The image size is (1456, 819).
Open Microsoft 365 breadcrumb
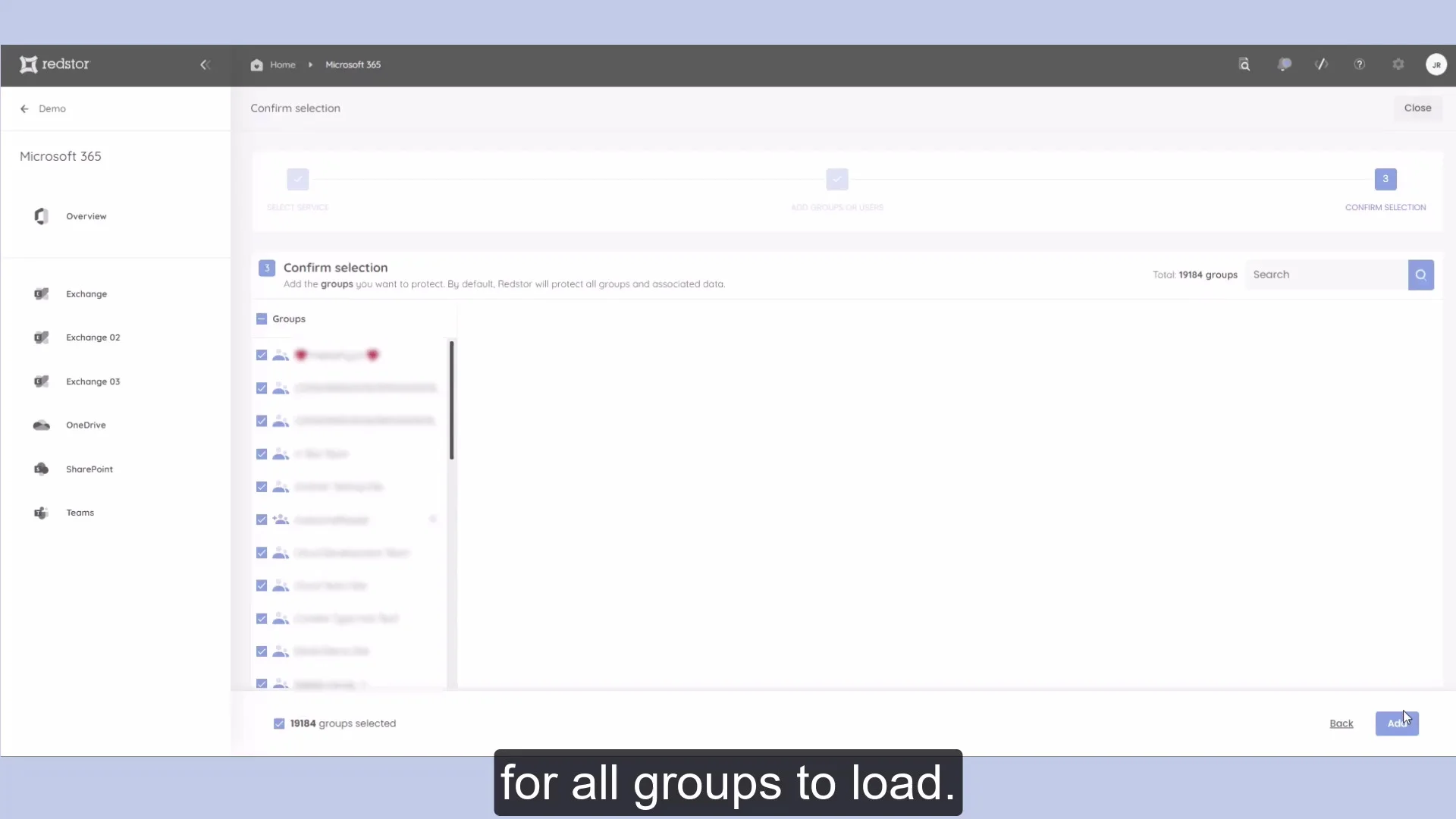point(353,65)
